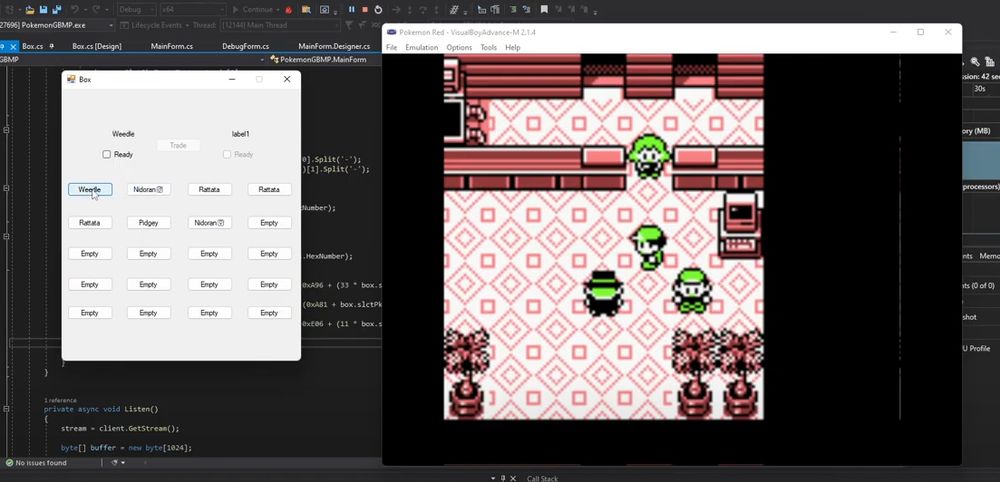Check the Ready checkbox under Weedle
The height and width of the screenshot is (482, 1000).
(x=107, y=154)
